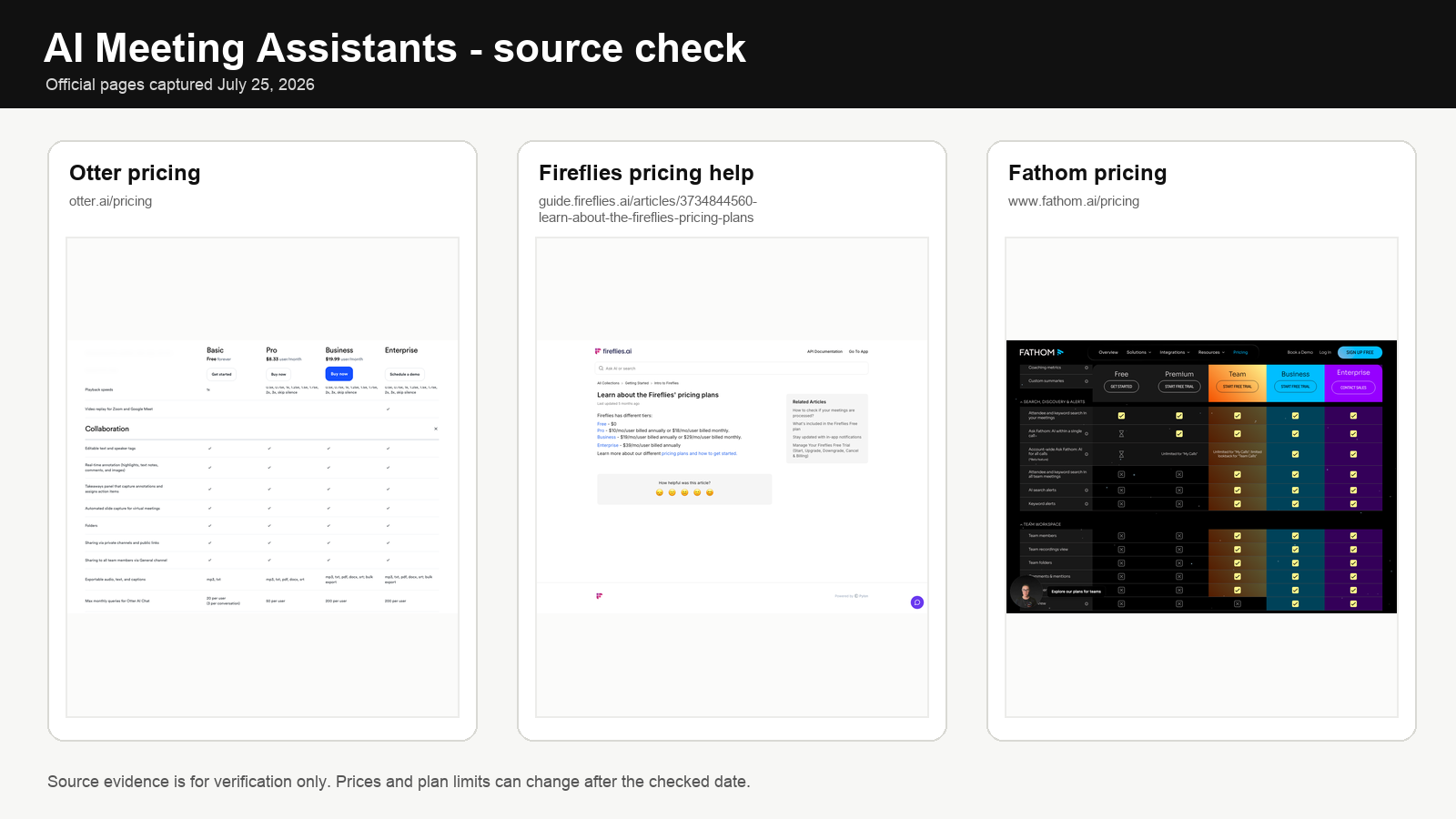The height and width of the screenshot is (819, 1456).
Task: Click Otter Basic Get started button
Action: (x=221, y=374)
